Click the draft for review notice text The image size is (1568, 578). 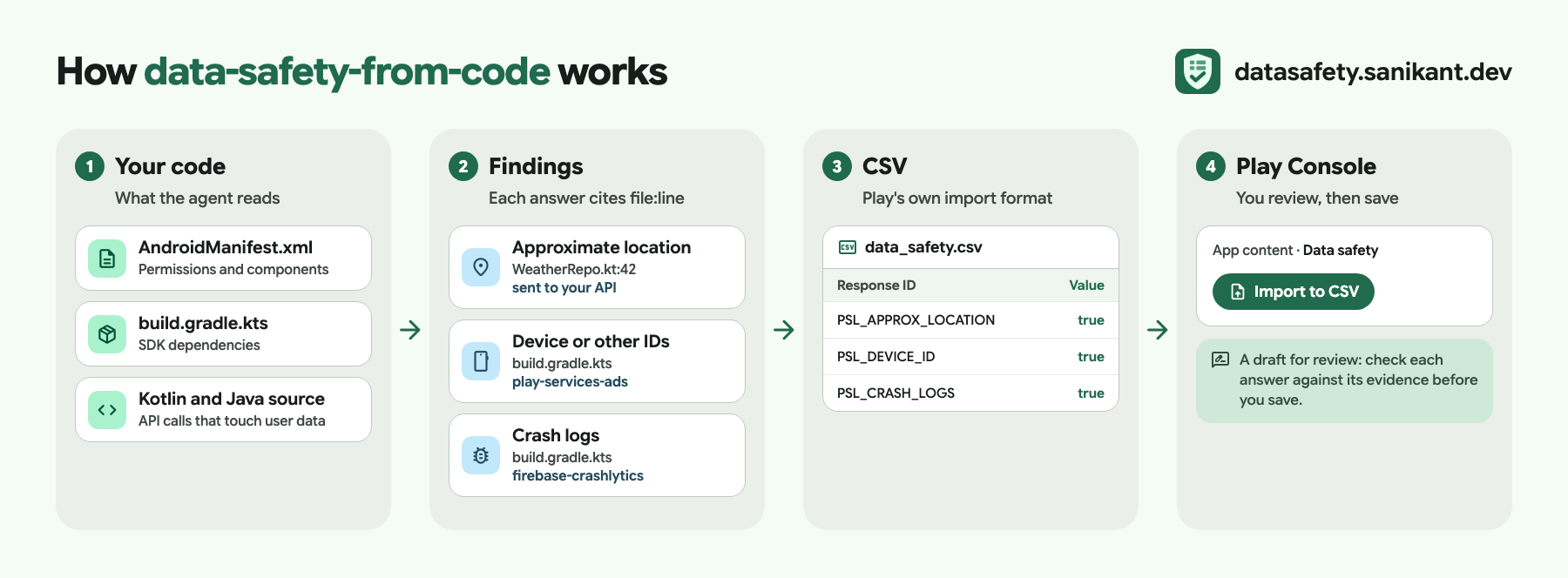coord(1358,380)
